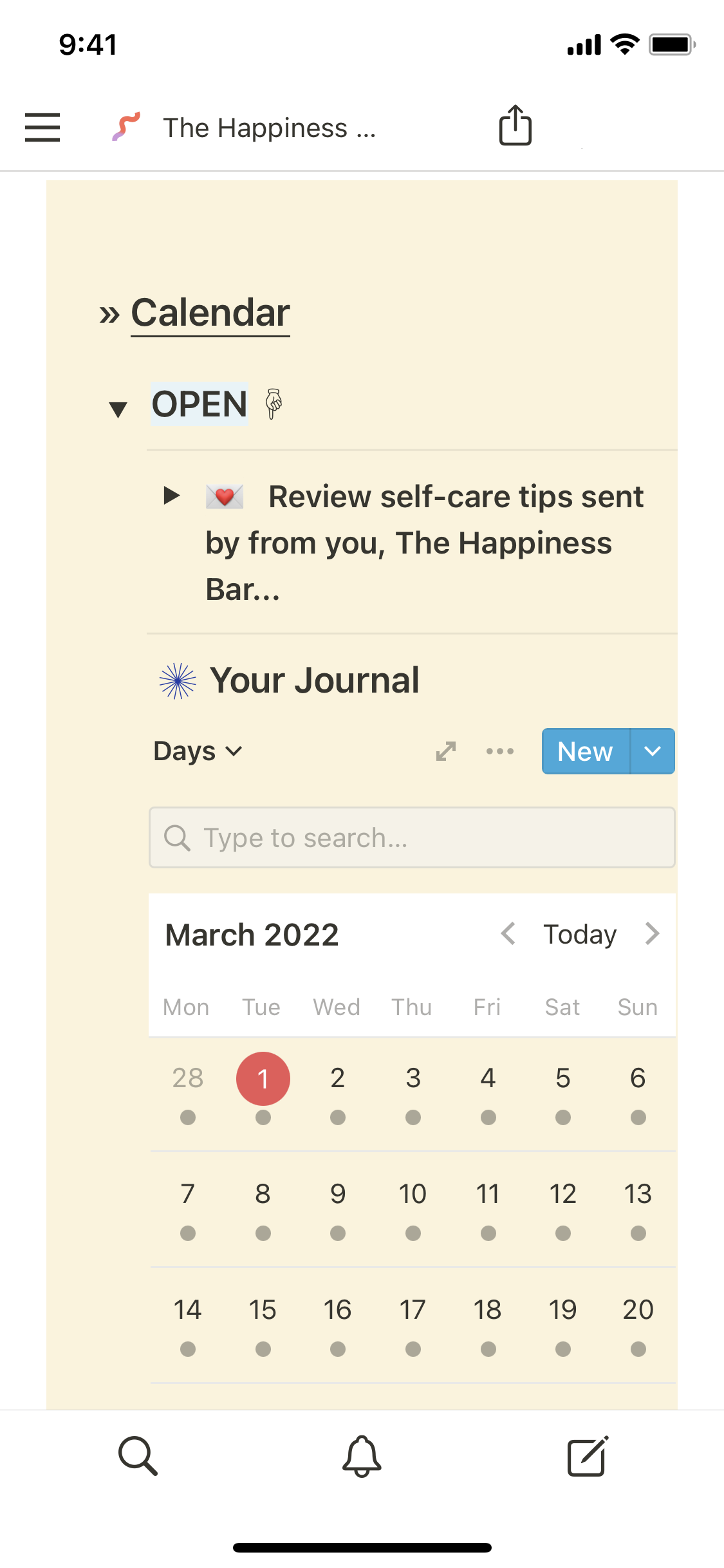Viewport: 724px width, 1568px height.
Task: Click the New entry button
Action: [x=585, y=751]
